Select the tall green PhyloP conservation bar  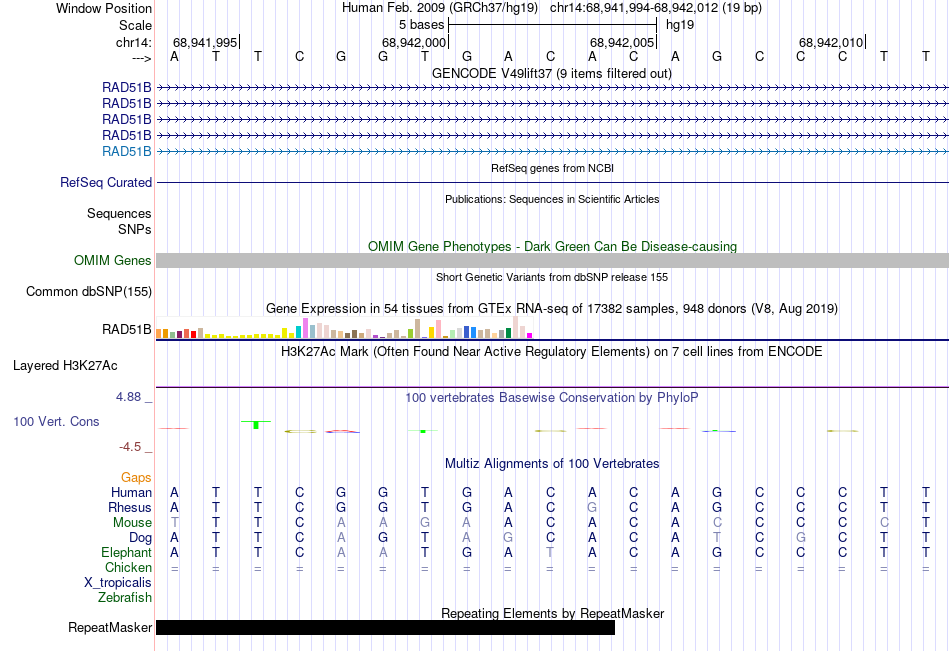point(256,425)
